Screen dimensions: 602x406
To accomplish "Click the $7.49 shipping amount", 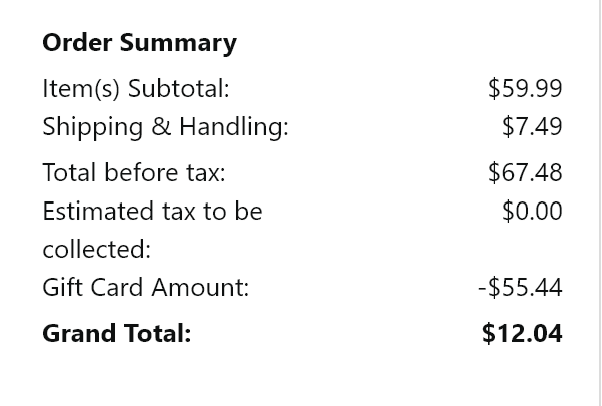I will click(532, 127).
